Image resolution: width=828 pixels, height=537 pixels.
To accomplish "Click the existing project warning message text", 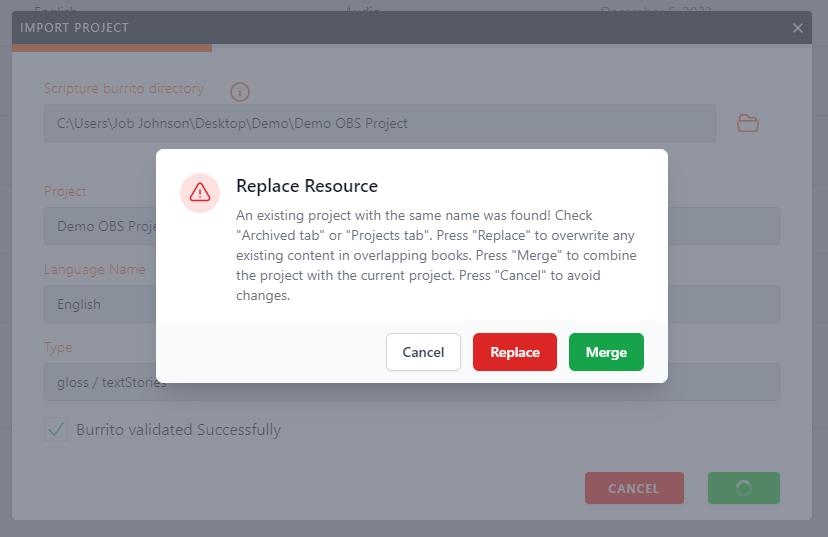I will [x=436, y=255].
